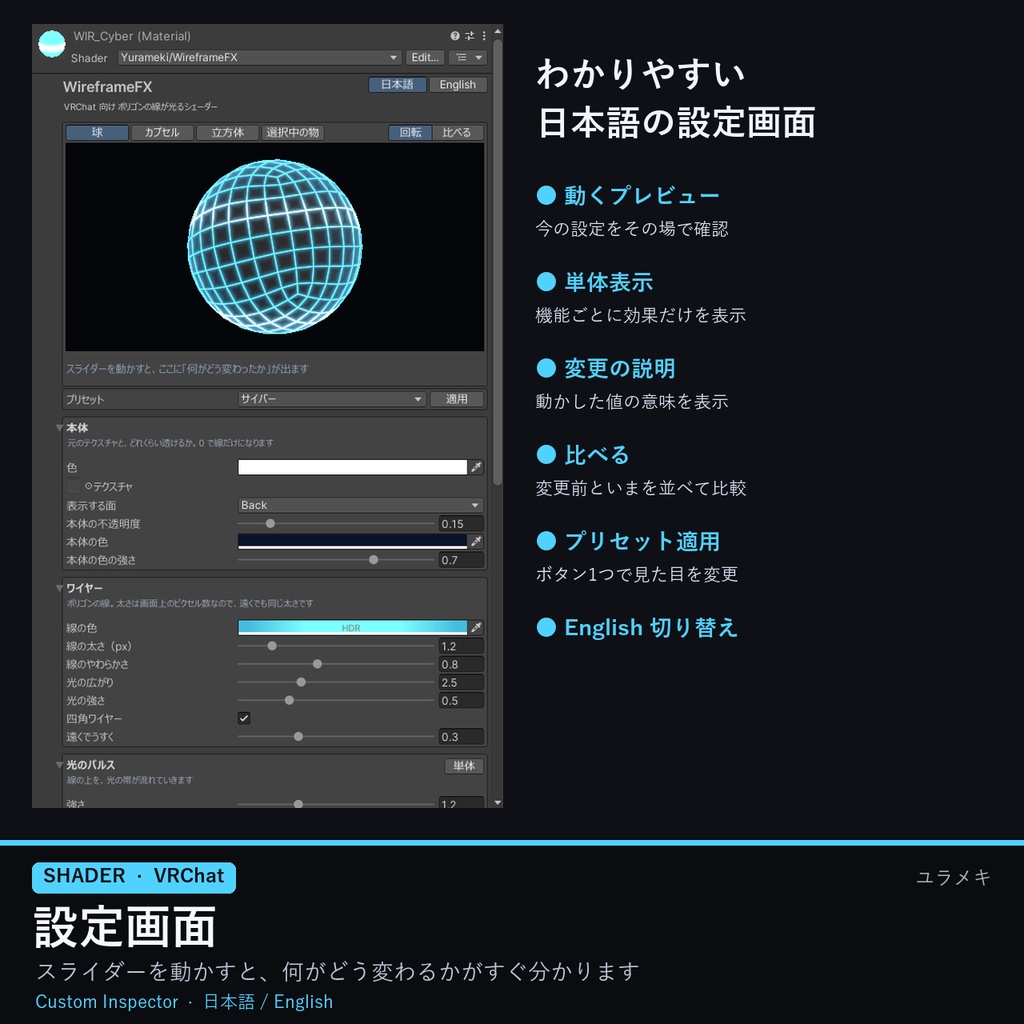Screen dimensions: 1024x1024
Task: Select the 立方体 preview shape
Action: click(227, 133)
